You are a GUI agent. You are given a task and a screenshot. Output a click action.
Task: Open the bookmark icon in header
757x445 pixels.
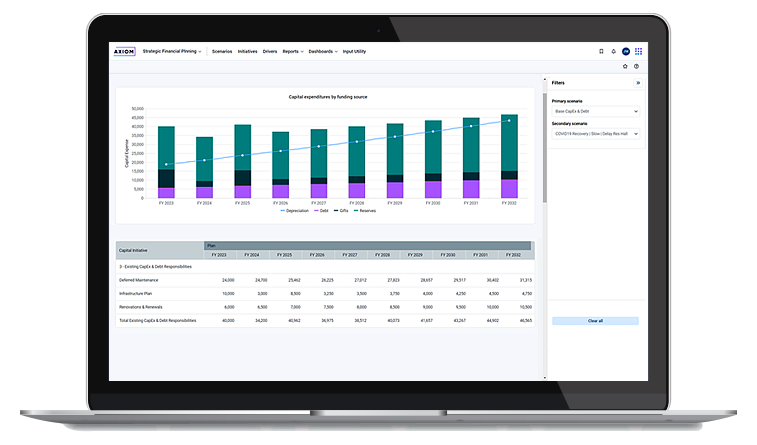click(x=601, y=50)
